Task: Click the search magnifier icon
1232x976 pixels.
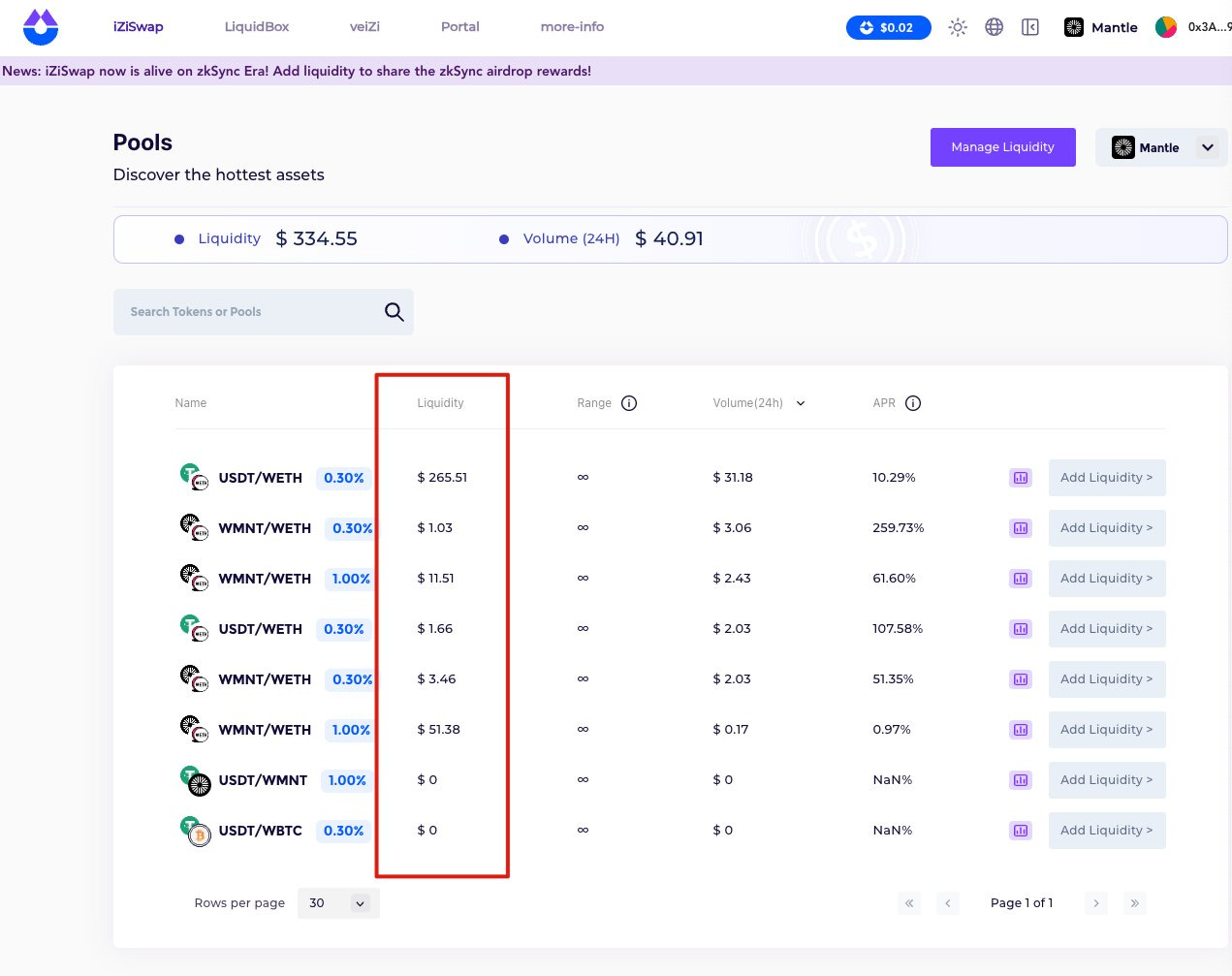Action: coord(394,312)
